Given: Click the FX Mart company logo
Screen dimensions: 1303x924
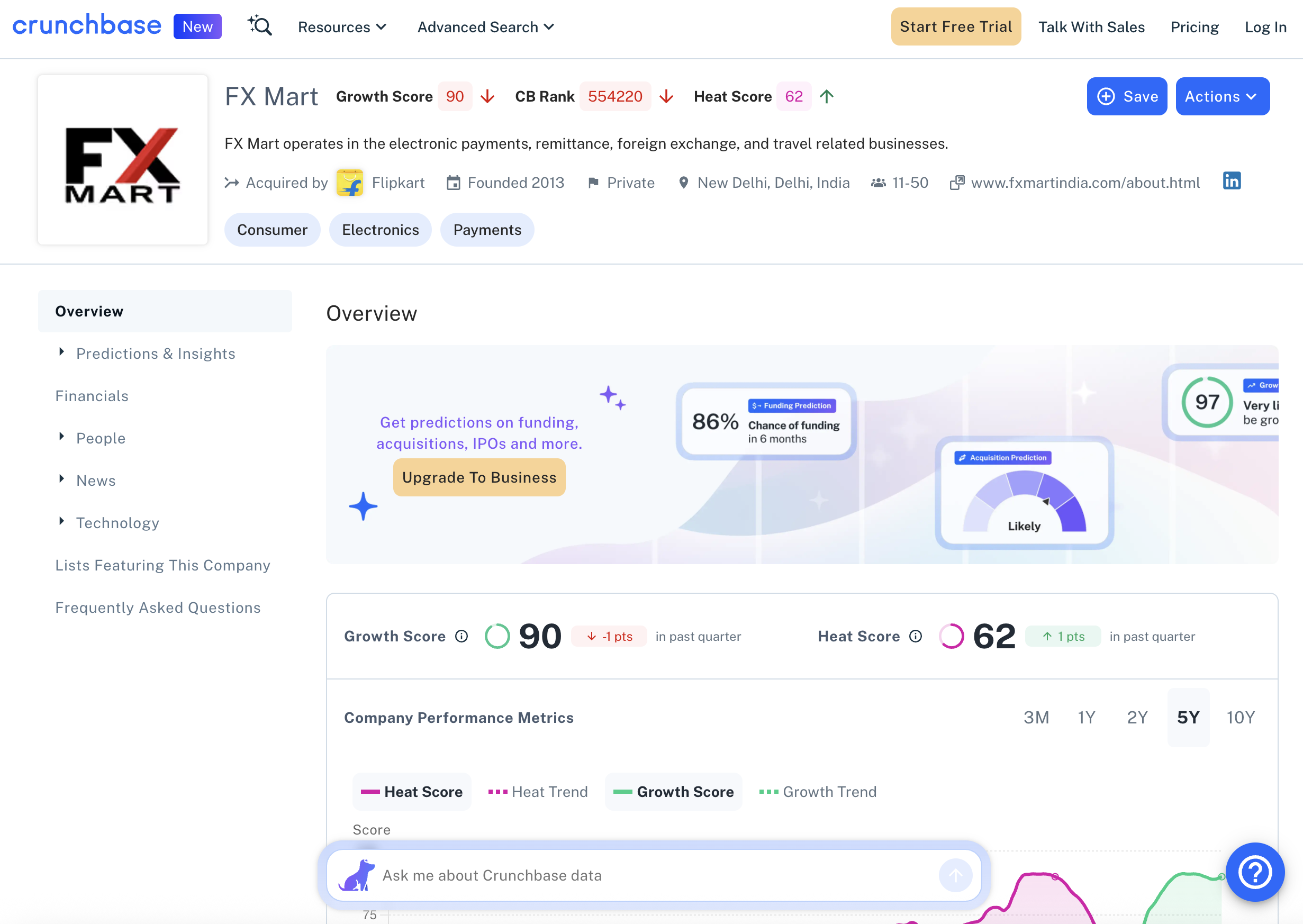Looking at the screenshot, I should [123, 160].
